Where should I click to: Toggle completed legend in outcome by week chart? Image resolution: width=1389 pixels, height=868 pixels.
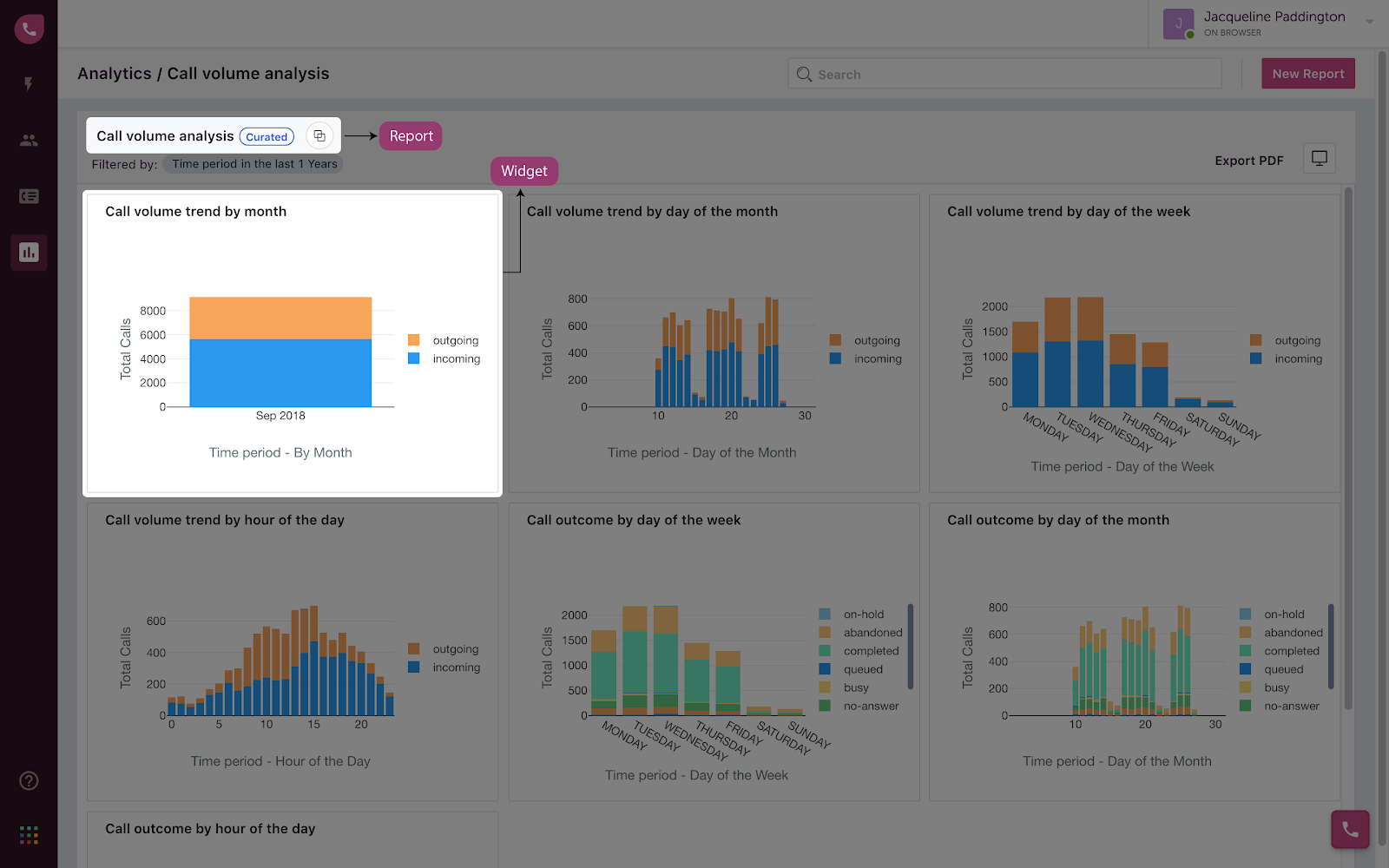pyautogui.click(x=859, y=651)
